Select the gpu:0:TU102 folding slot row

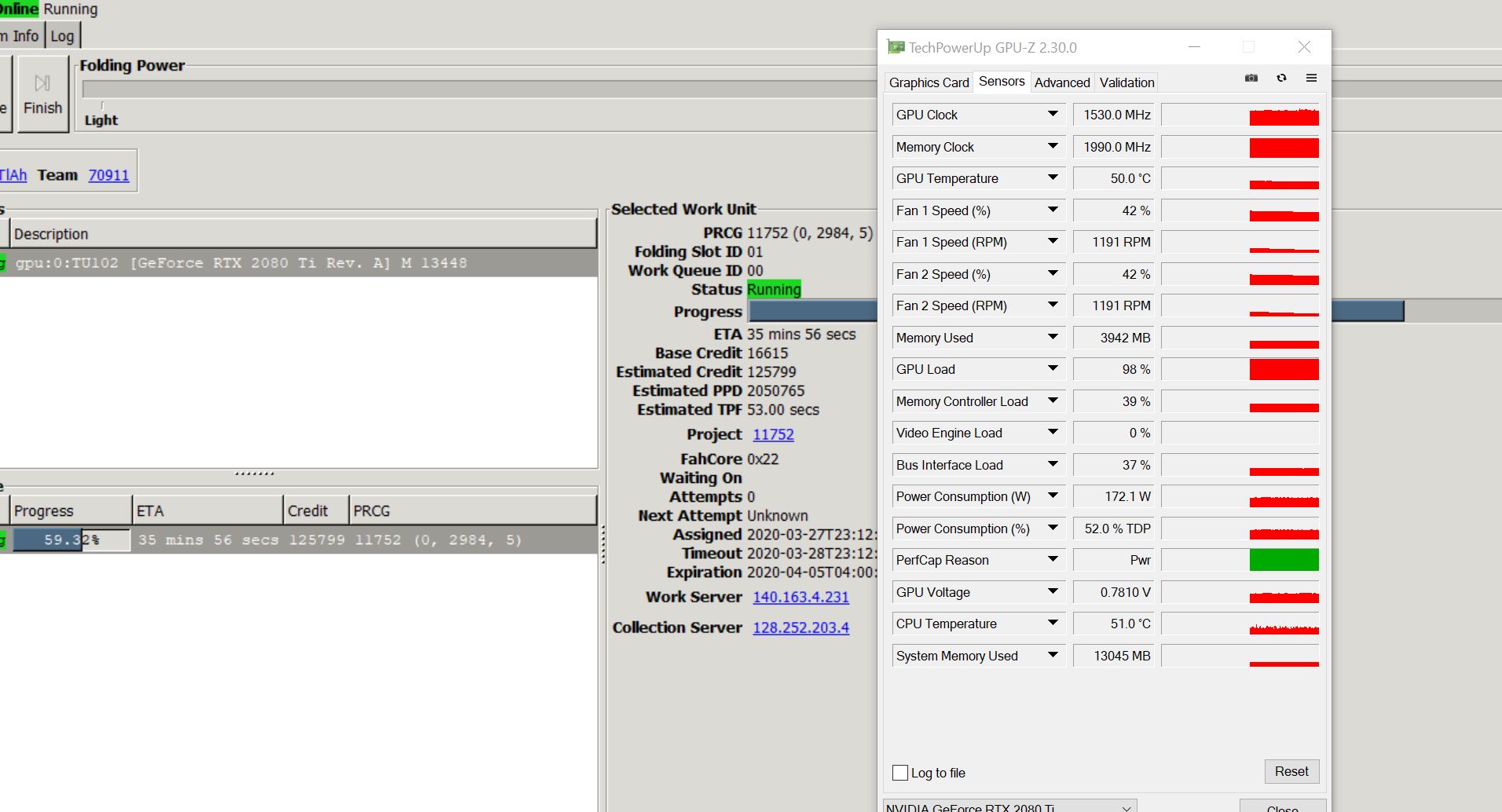tap(299, 263)
